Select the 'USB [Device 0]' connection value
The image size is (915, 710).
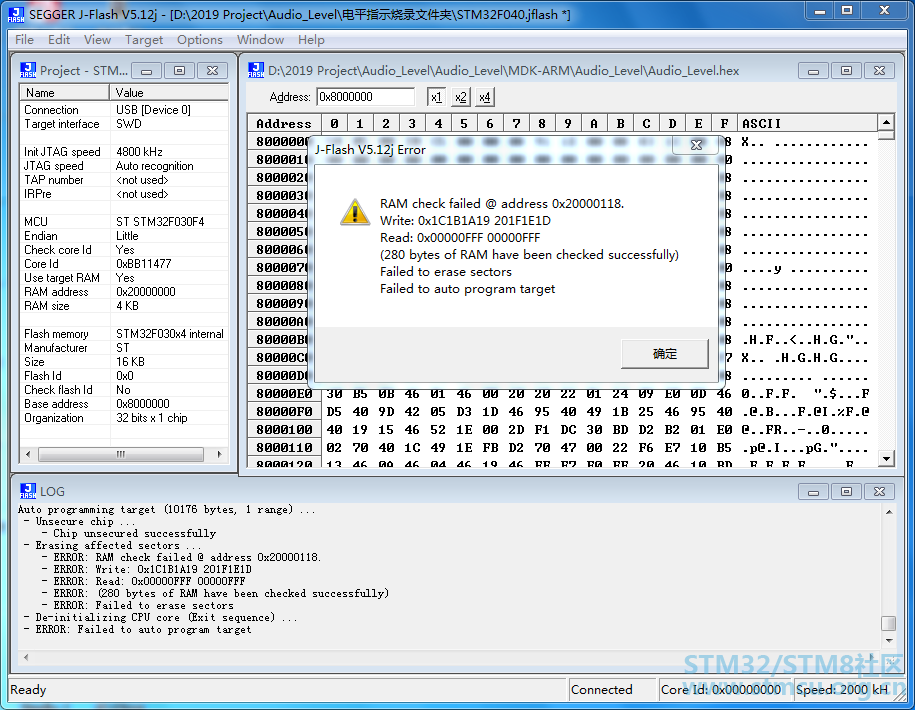153,110
